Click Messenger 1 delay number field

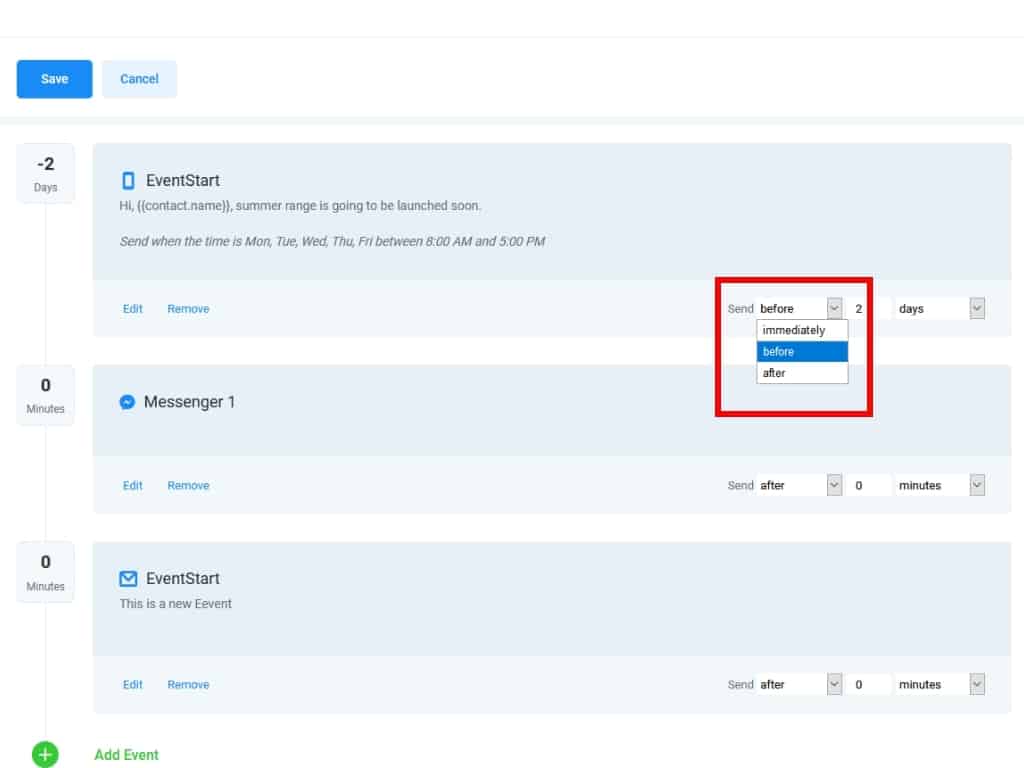coord(868,486)
